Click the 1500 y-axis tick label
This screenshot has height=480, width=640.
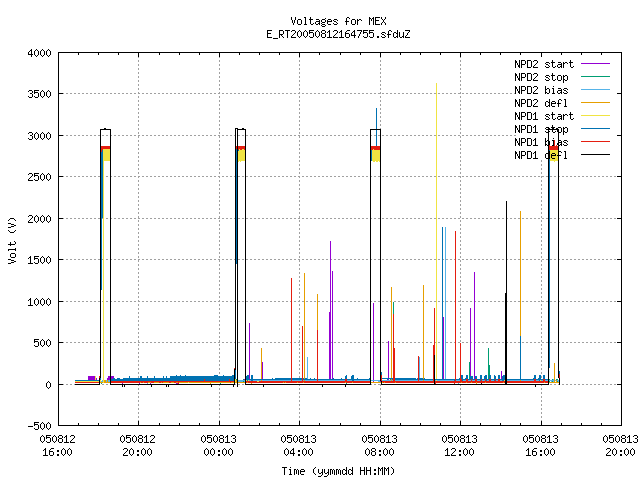tap(40, 260)
